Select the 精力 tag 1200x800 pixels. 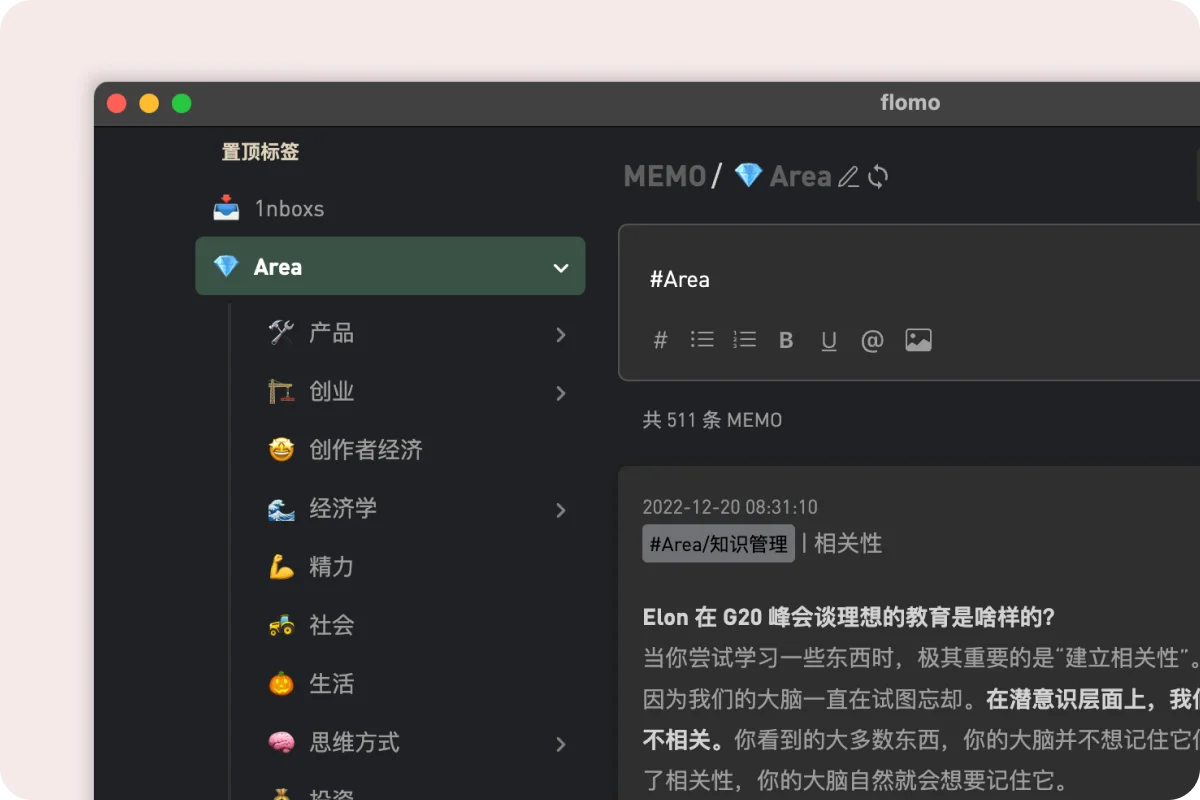(x=331, y=567)
